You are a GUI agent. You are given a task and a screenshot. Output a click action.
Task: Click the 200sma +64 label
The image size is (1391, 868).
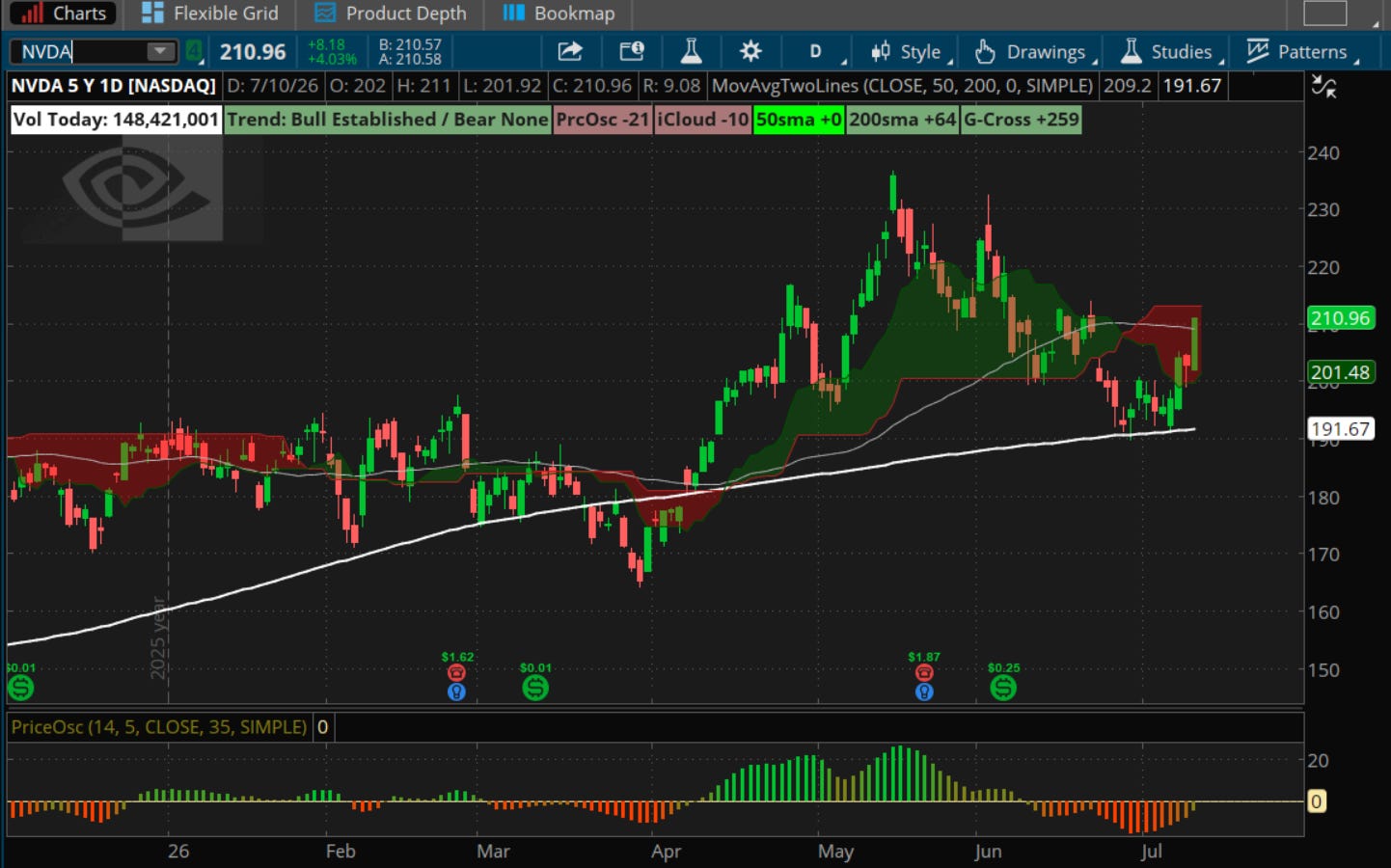coord(902,120)
